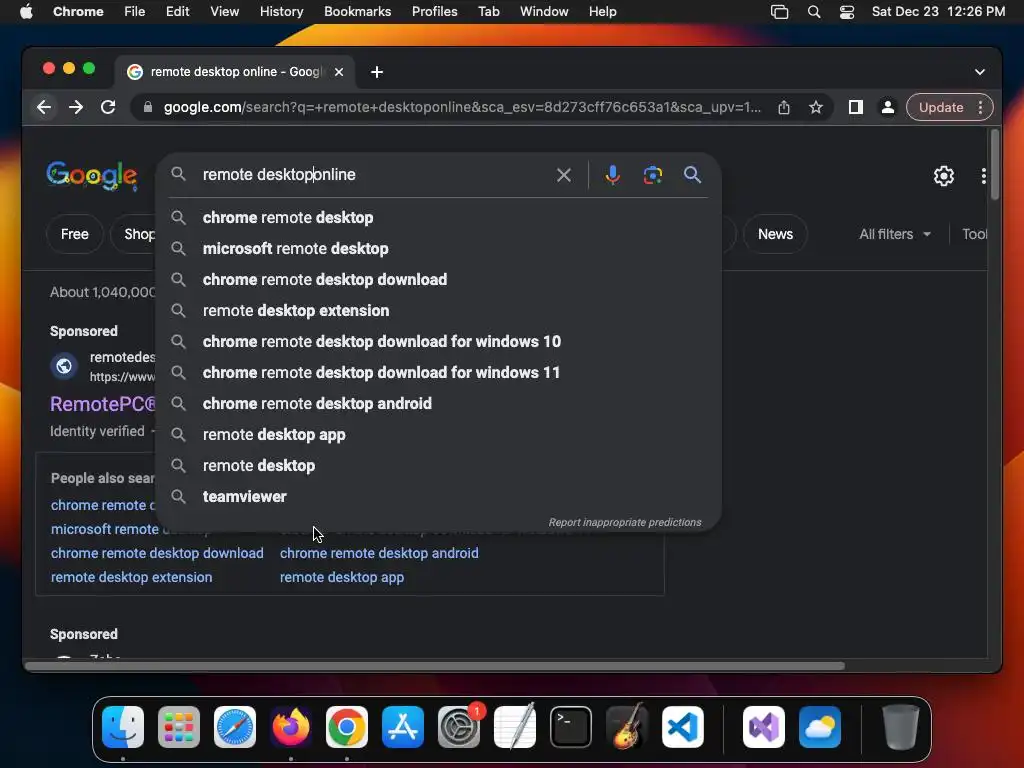Viewport: 1024px width, 768px height.
Task: Open Google quick settings gear
Action: pyautogui.click(x=944, y=176)
